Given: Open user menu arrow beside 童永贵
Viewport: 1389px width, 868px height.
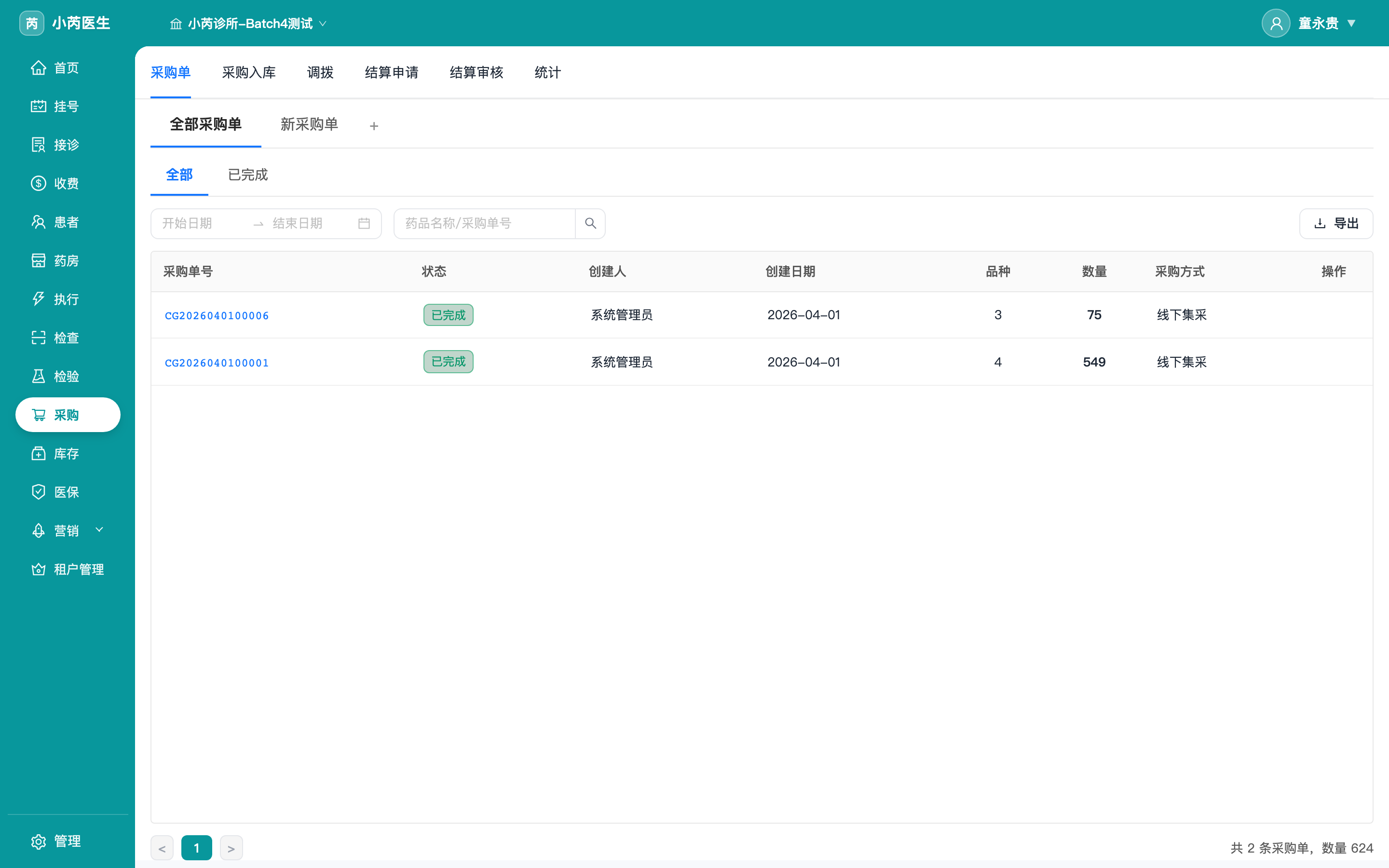Looking at the screenshot, I should click(1351, 23).
